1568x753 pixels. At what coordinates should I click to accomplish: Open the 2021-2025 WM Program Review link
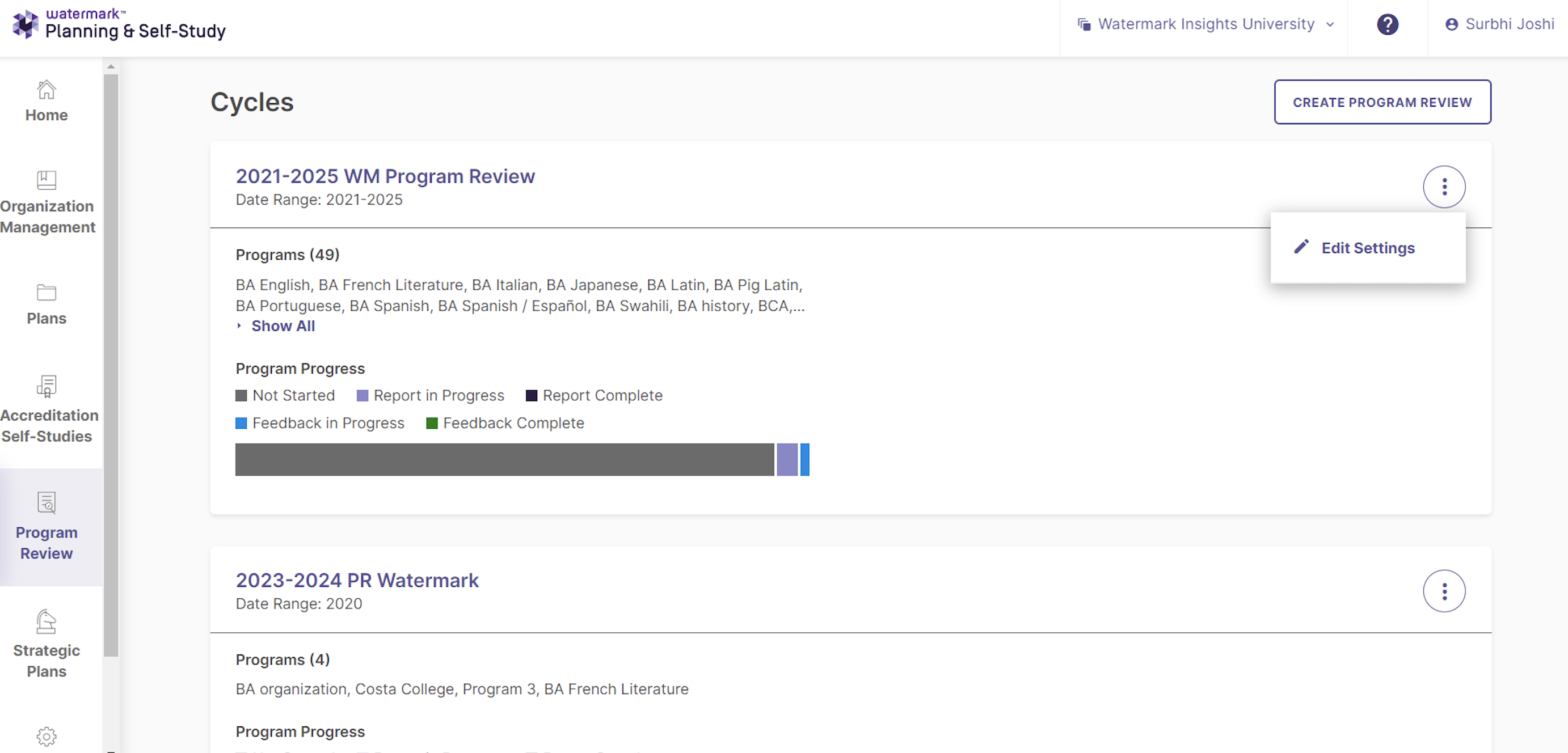coord(385,176)
